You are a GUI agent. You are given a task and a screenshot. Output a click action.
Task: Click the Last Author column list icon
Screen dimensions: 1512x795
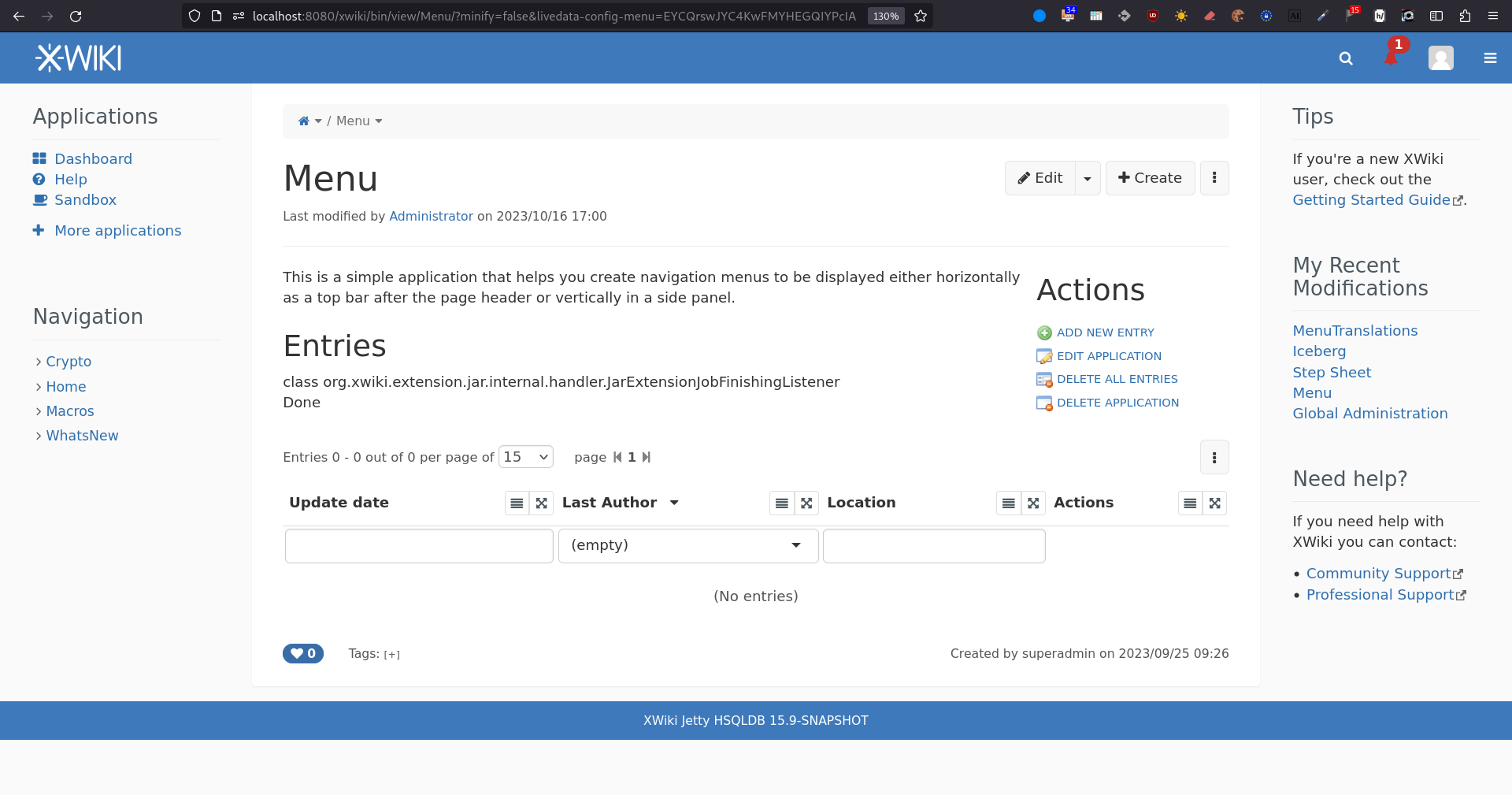(x=781, y=503)
